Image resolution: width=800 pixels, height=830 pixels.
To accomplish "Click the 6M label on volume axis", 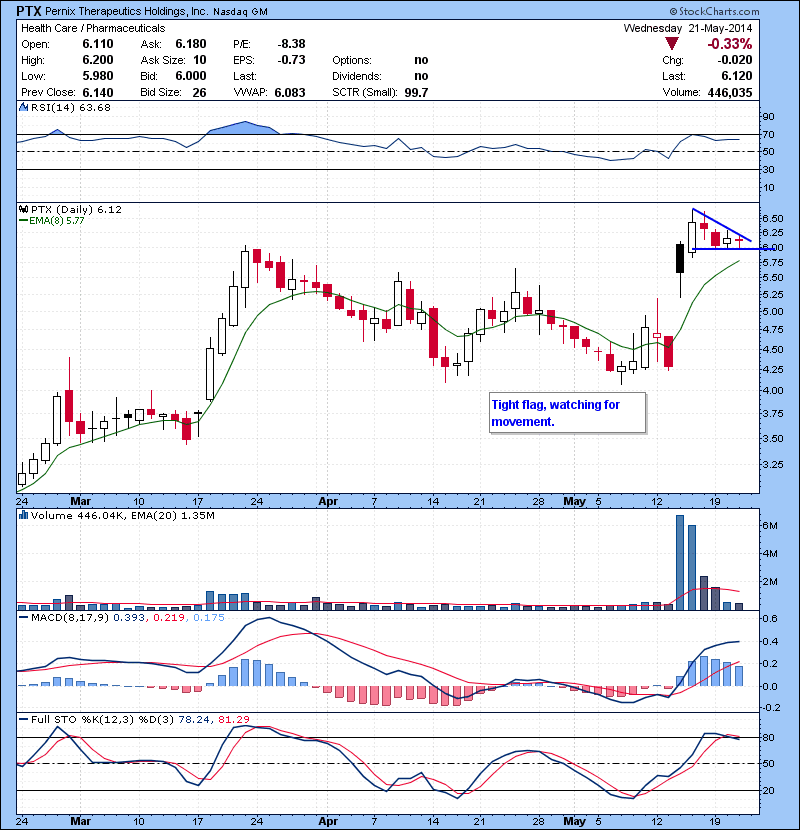I will tap(770, 526).
